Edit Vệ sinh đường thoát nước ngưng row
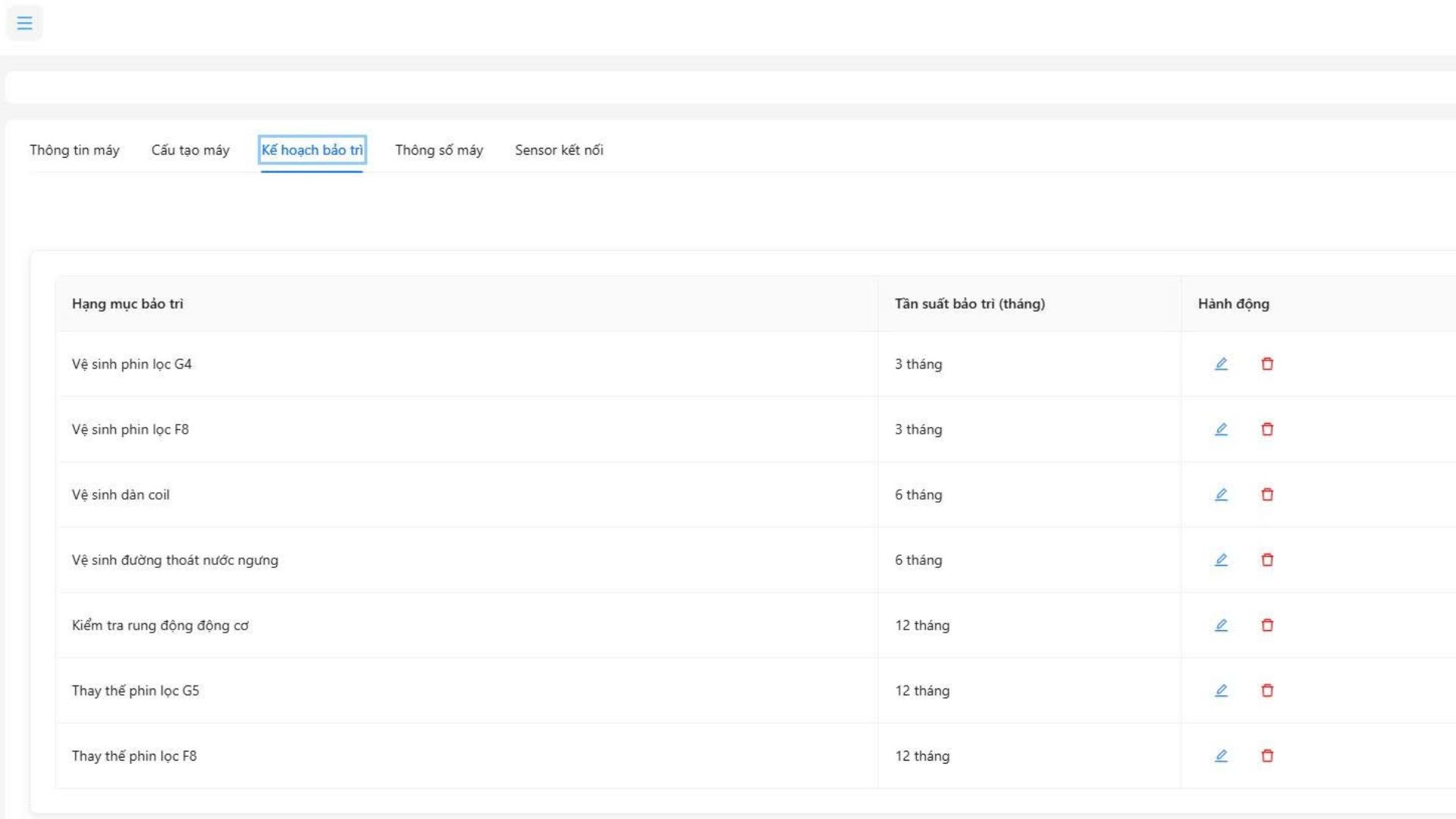The width and height of the screenshot is (1456, 819). point(1221,560)
